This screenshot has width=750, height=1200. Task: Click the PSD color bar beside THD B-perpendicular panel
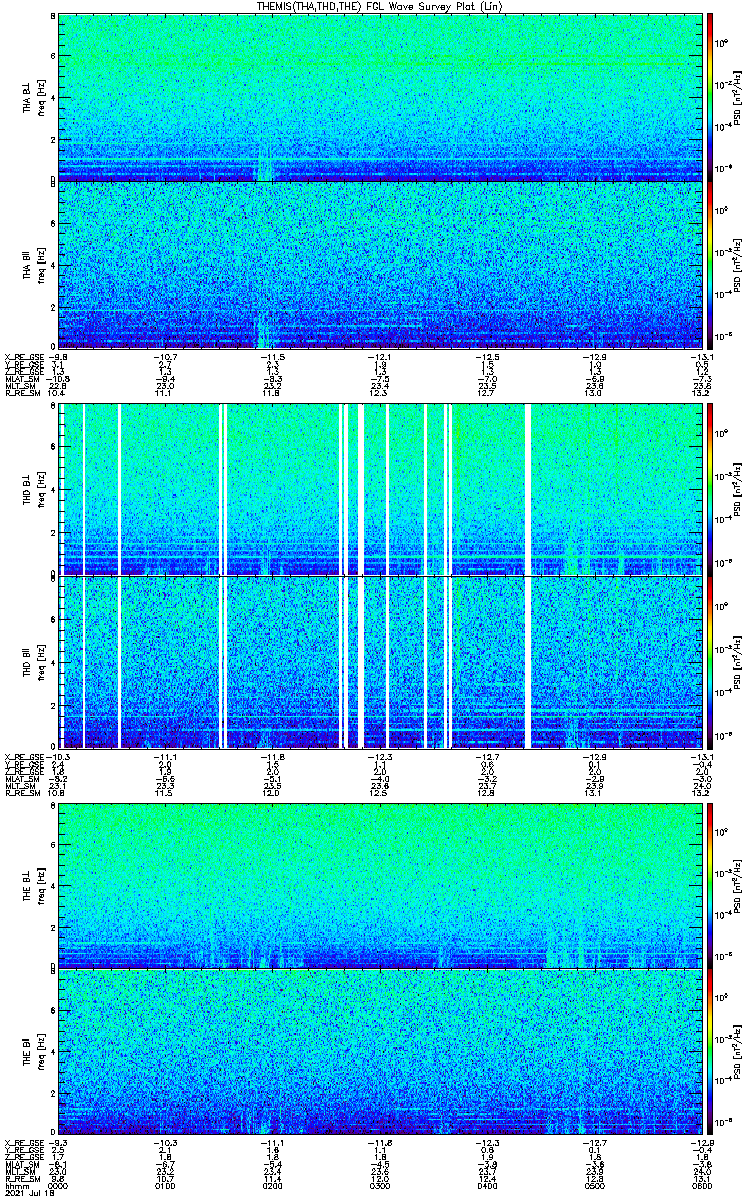pos(710,488)
